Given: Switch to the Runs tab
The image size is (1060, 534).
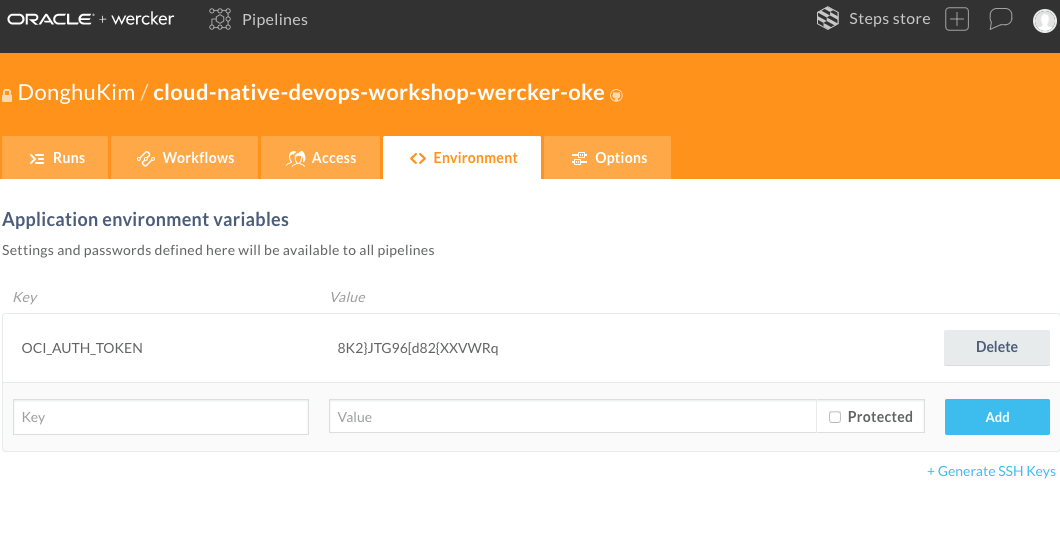Looking at the screenshot, I should (x=55, y=157).
